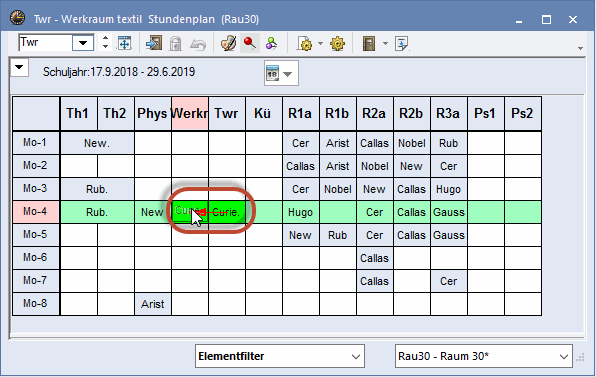Open the Elementfilter combo box
Image resolution: width=596 pixels, height=377 pixels.
280,356
